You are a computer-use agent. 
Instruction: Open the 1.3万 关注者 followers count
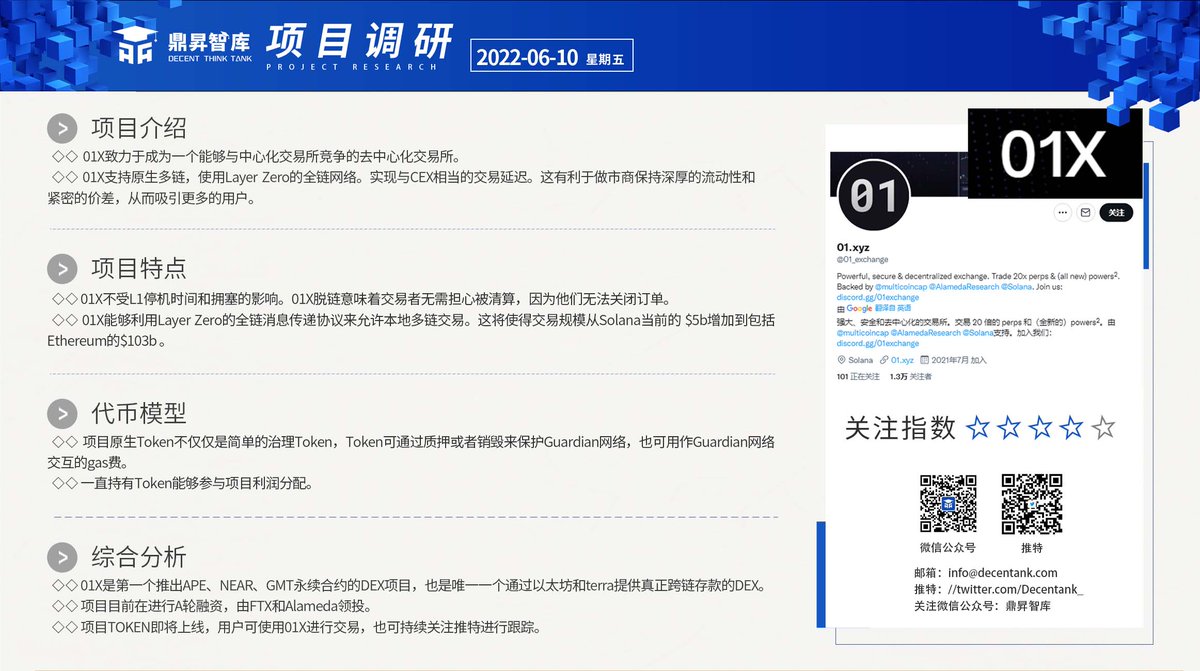910,376
